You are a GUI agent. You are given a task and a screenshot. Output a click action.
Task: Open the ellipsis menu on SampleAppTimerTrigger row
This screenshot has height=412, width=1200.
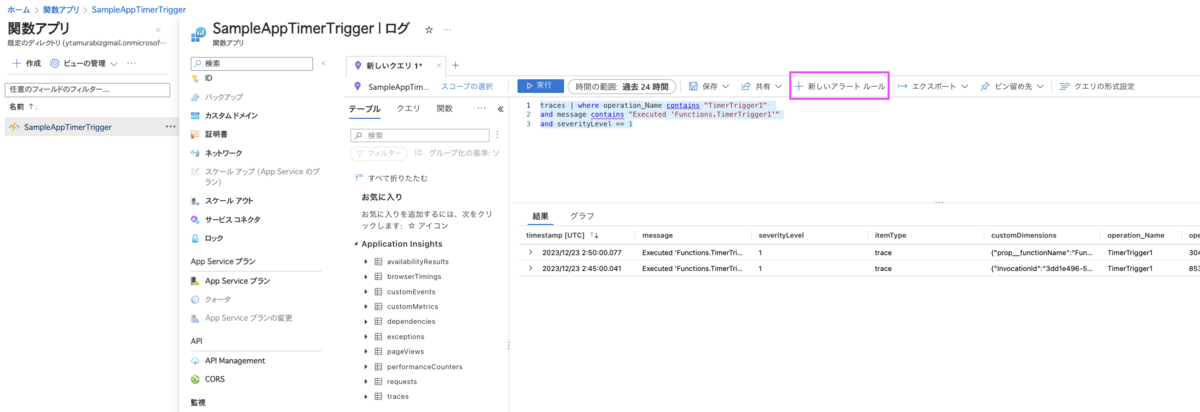(x=169, y=127)
